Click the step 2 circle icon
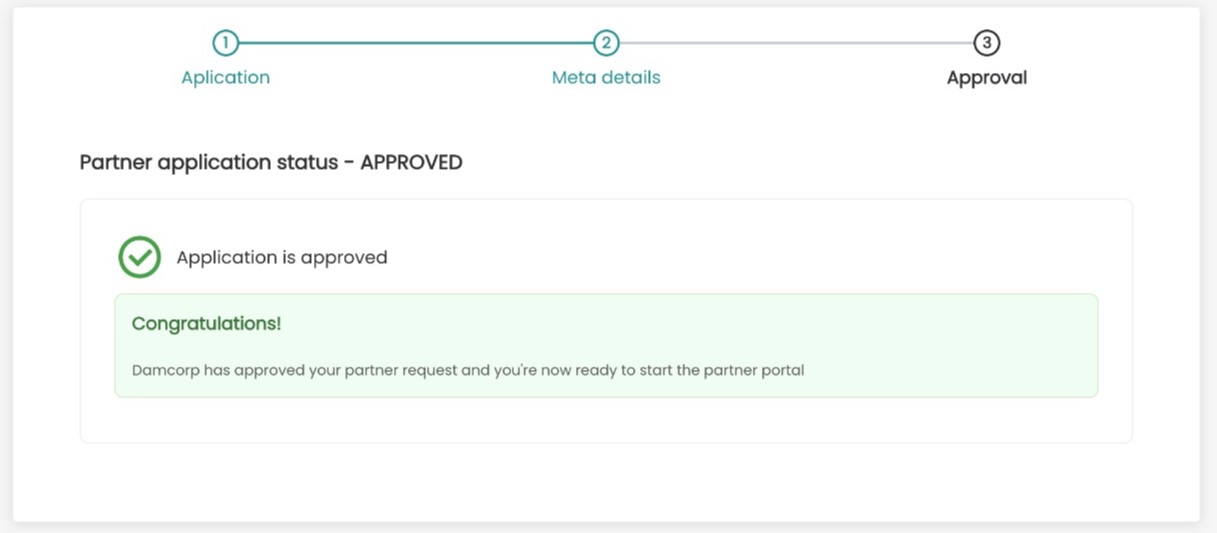1217x533 pixels. (606, 43)
